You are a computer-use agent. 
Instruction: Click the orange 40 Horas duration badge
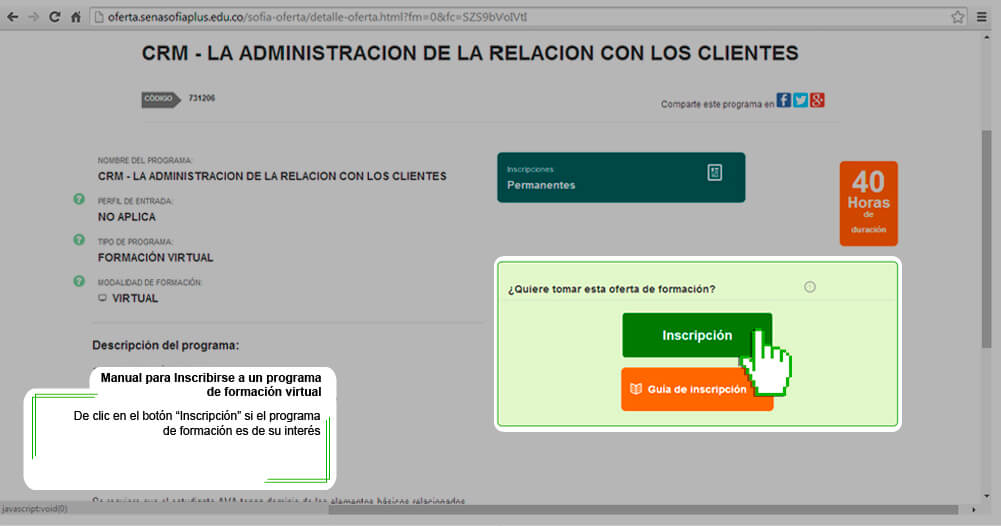click(868, 203)
